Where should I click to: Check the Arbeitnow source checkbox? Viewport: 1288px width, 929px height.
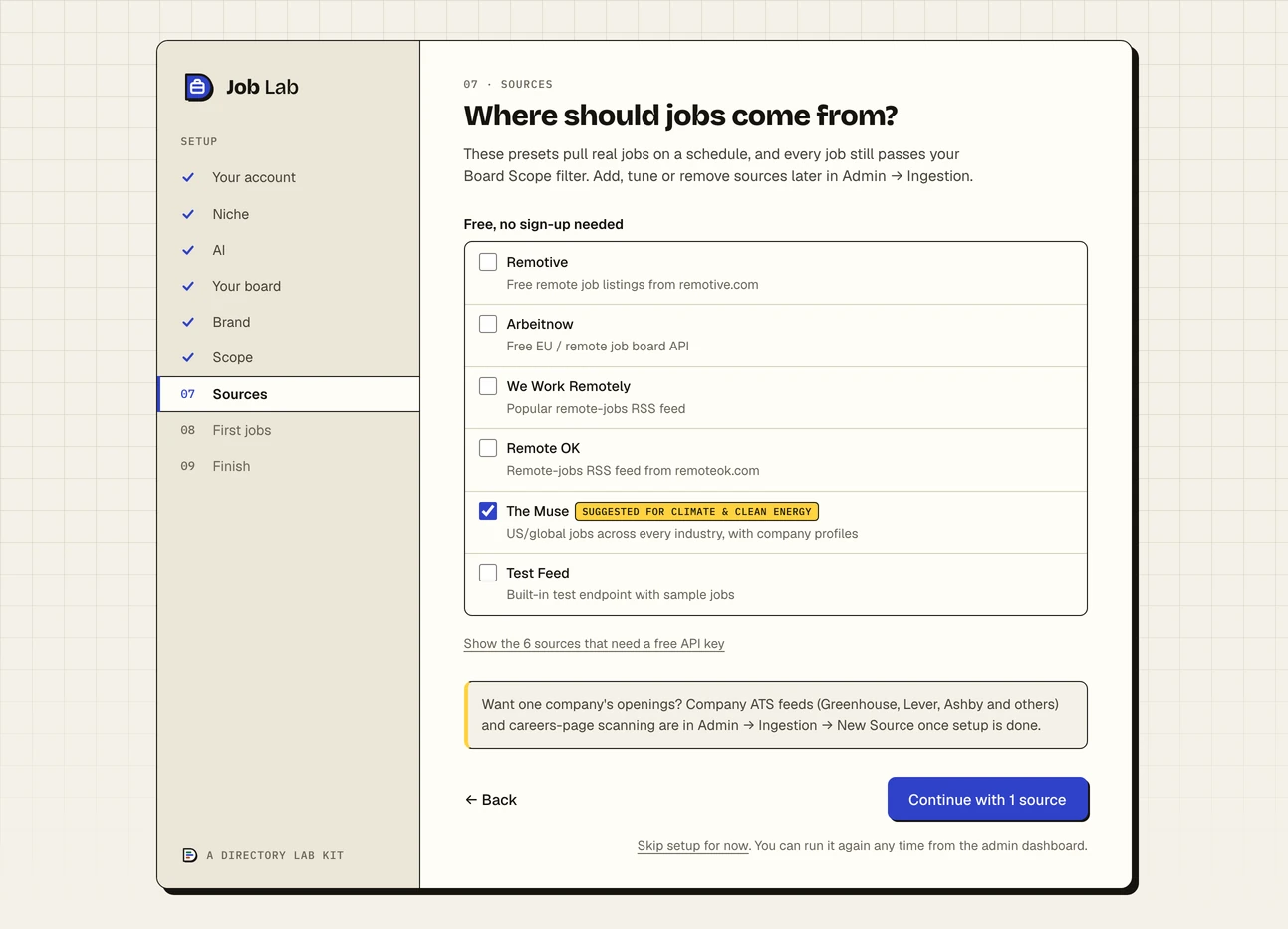(488, 324)
